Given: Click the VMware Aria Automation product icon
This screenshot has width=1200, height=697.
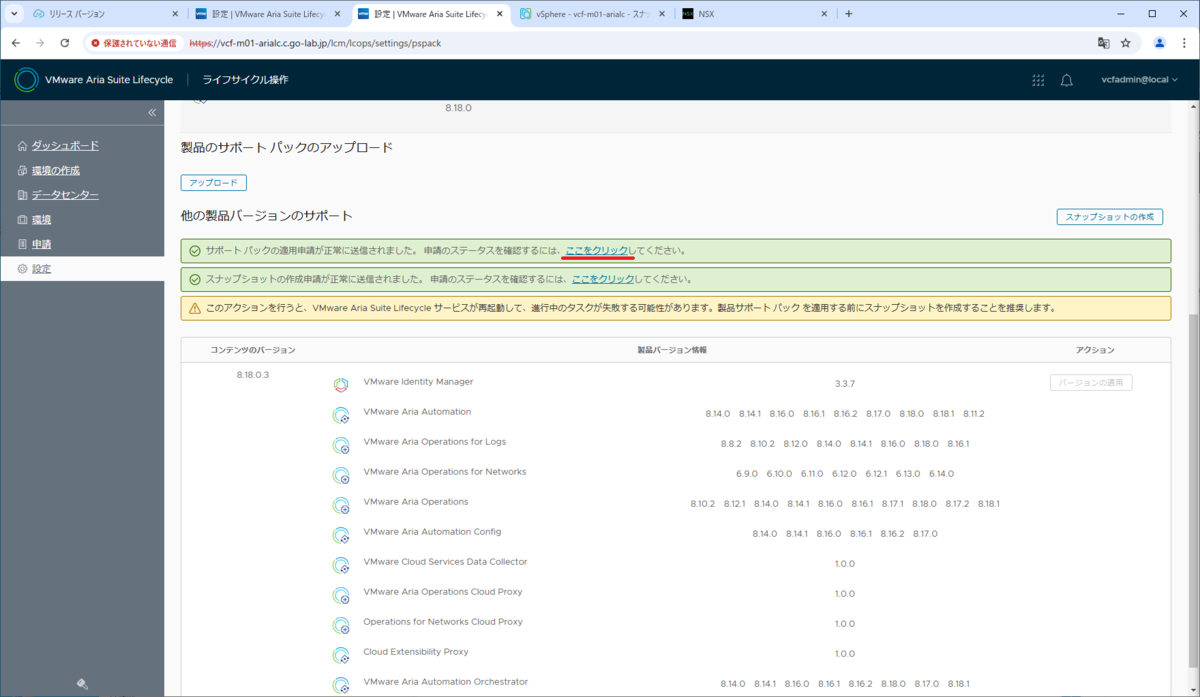Looking at the screenshot, I should pos(341,415).
